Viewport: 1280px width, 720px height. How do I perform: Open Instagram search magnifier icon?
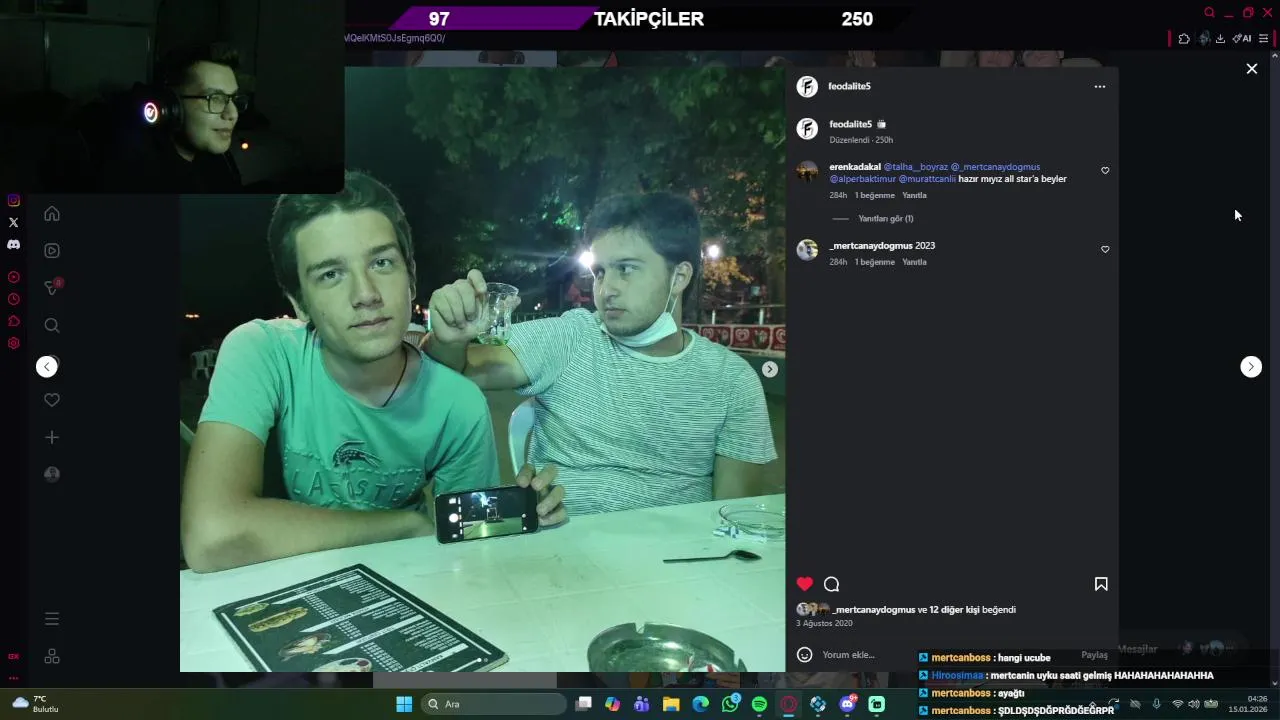tap(52, 325)
